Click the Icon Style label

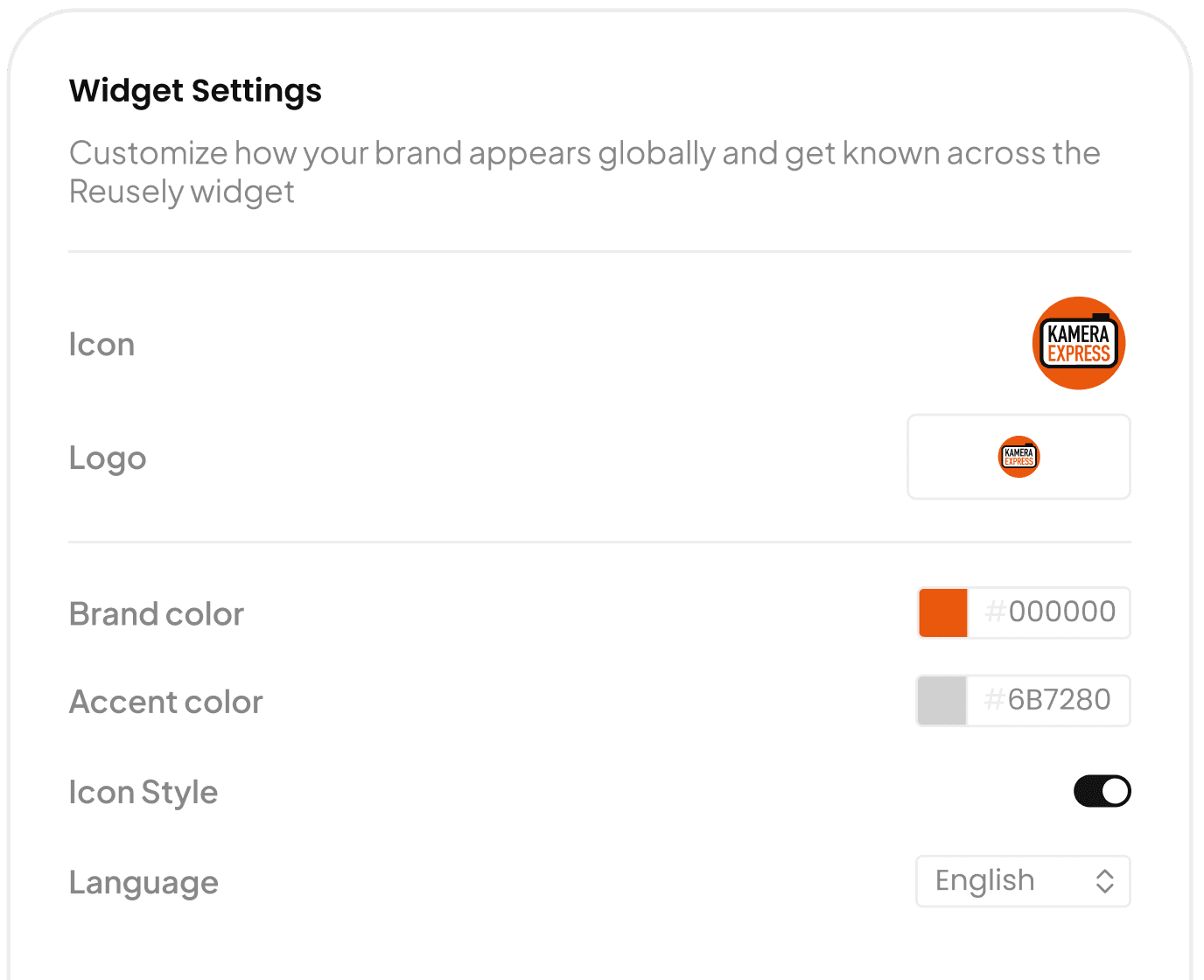143,794
